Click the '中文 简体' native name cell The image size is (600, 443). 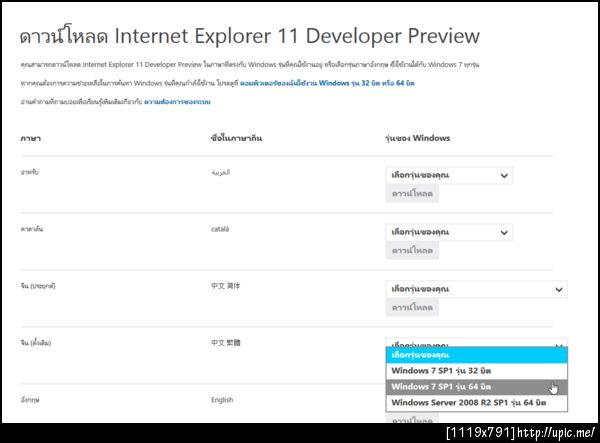[226, 286]
